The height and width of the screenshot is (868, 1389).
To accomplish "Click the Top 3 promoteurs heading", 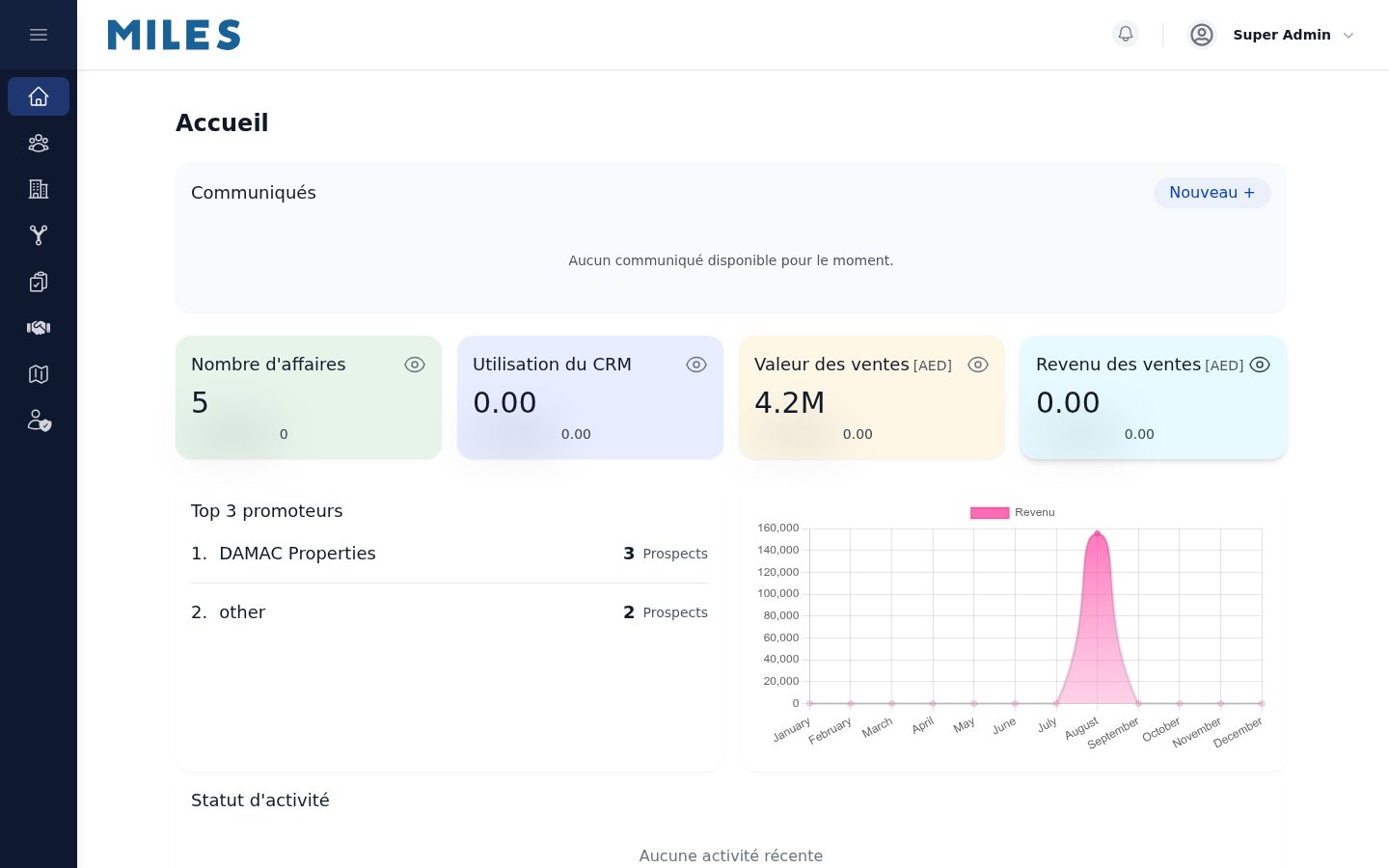I will [267, 511].
